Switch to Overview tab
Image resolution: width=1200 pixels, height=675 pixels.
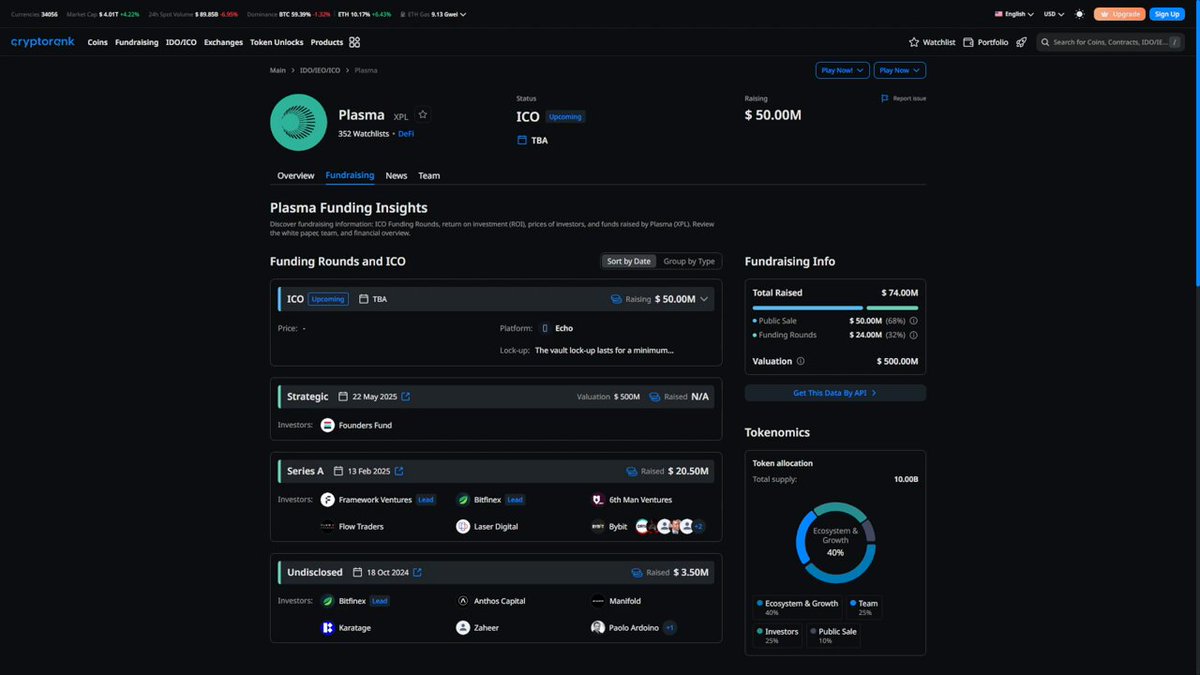tap(296, 175)
